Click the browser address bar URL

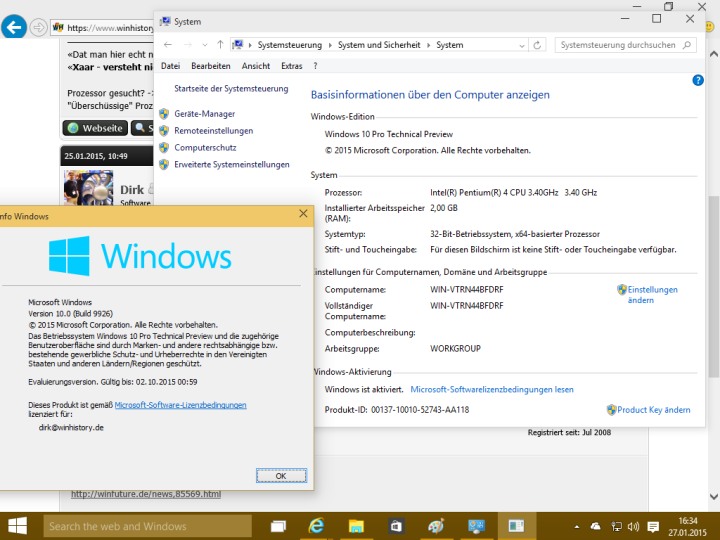(x=110, y=28)
